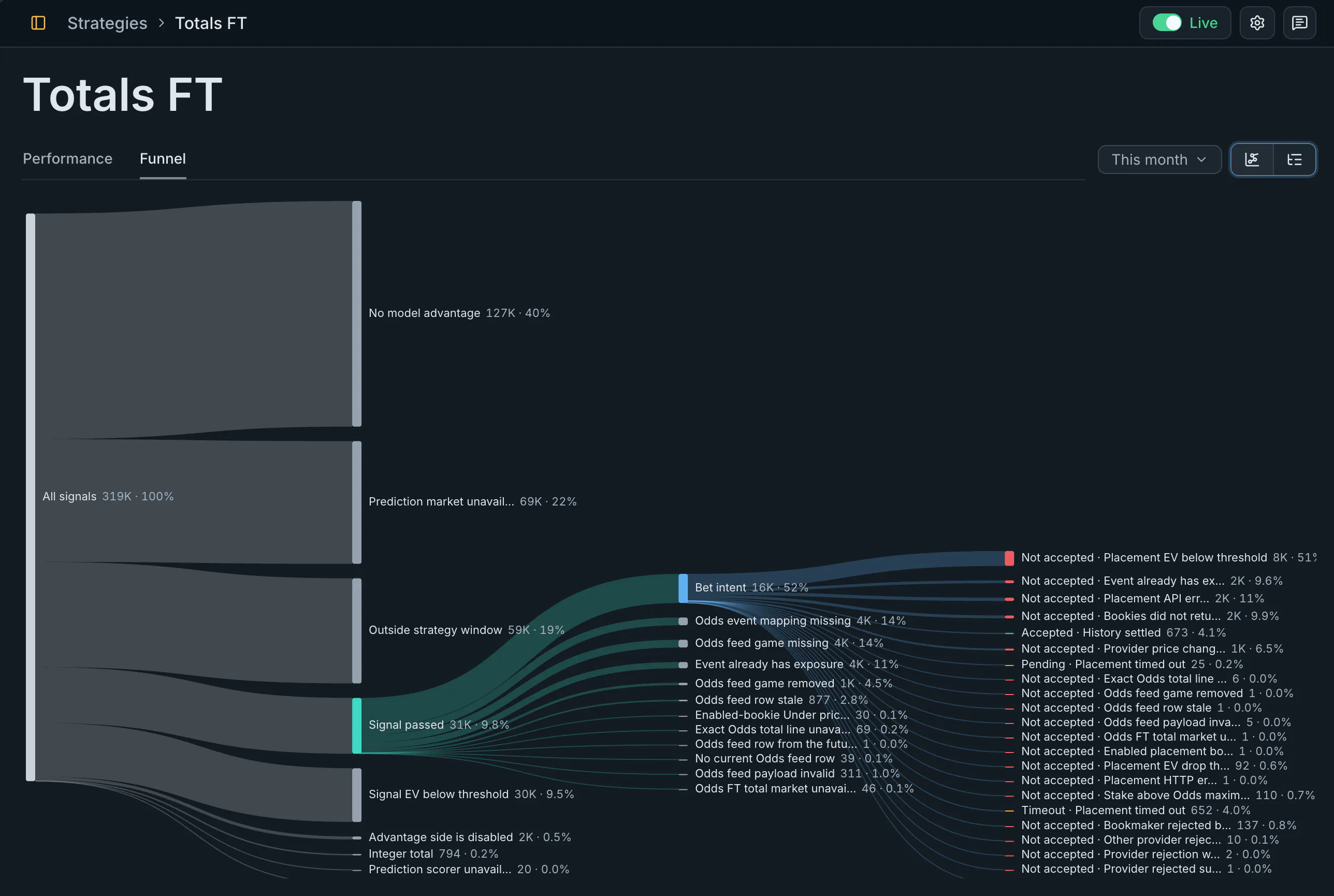Click Exact Odds total line unava... 69
Screen dimensions: 1334x896
click(x=802, y=729)
